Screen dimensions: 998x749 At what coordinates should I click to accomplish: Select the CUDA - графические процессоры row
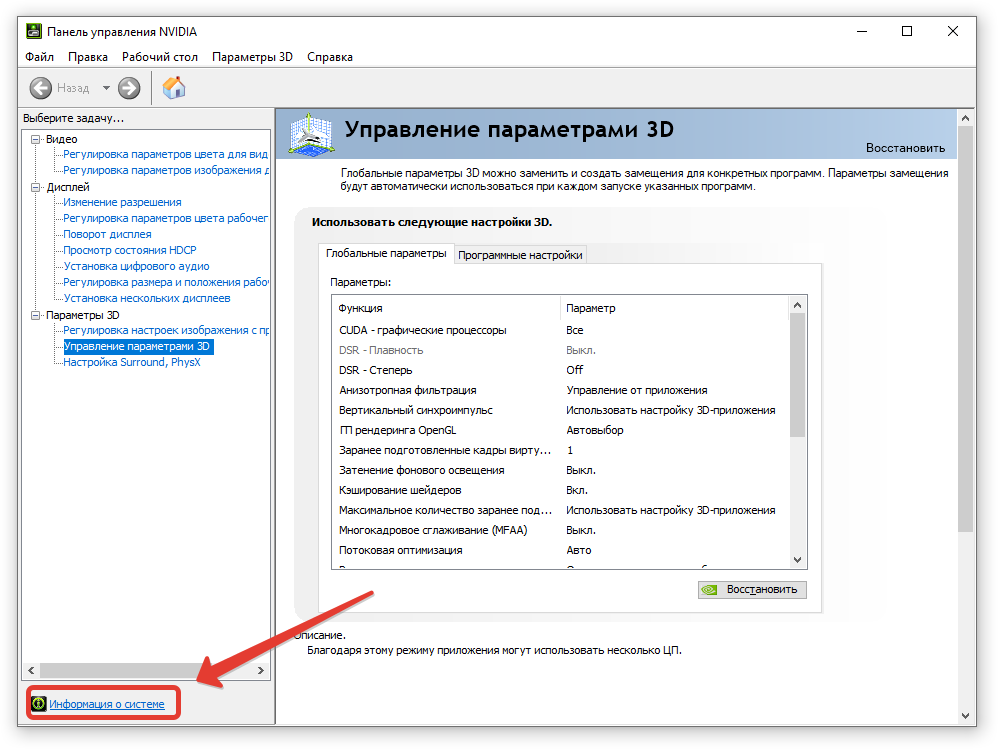click(561, 330)
